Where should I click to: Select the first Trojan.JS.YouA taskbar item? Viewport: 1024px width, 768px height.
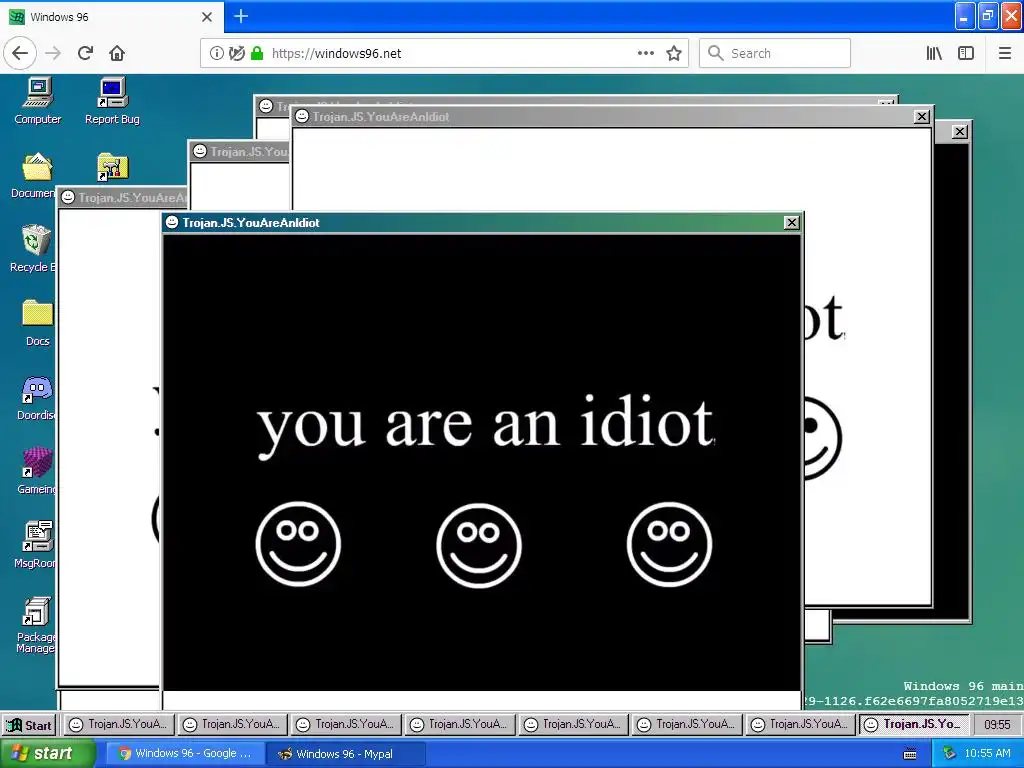[x=118, y=725]
